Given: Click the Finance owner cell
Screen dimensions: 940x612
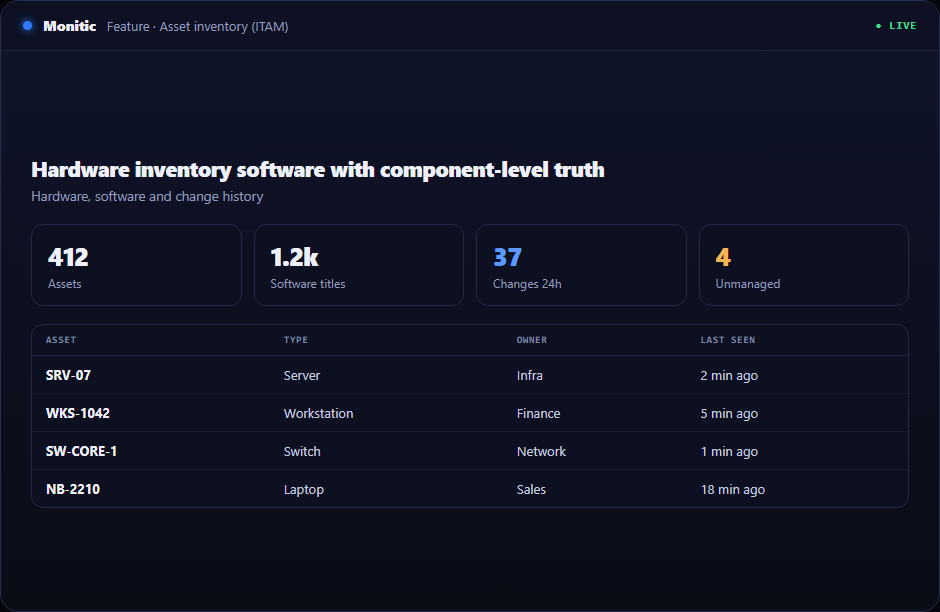Looking at the screenshot, I should (538, 413).
